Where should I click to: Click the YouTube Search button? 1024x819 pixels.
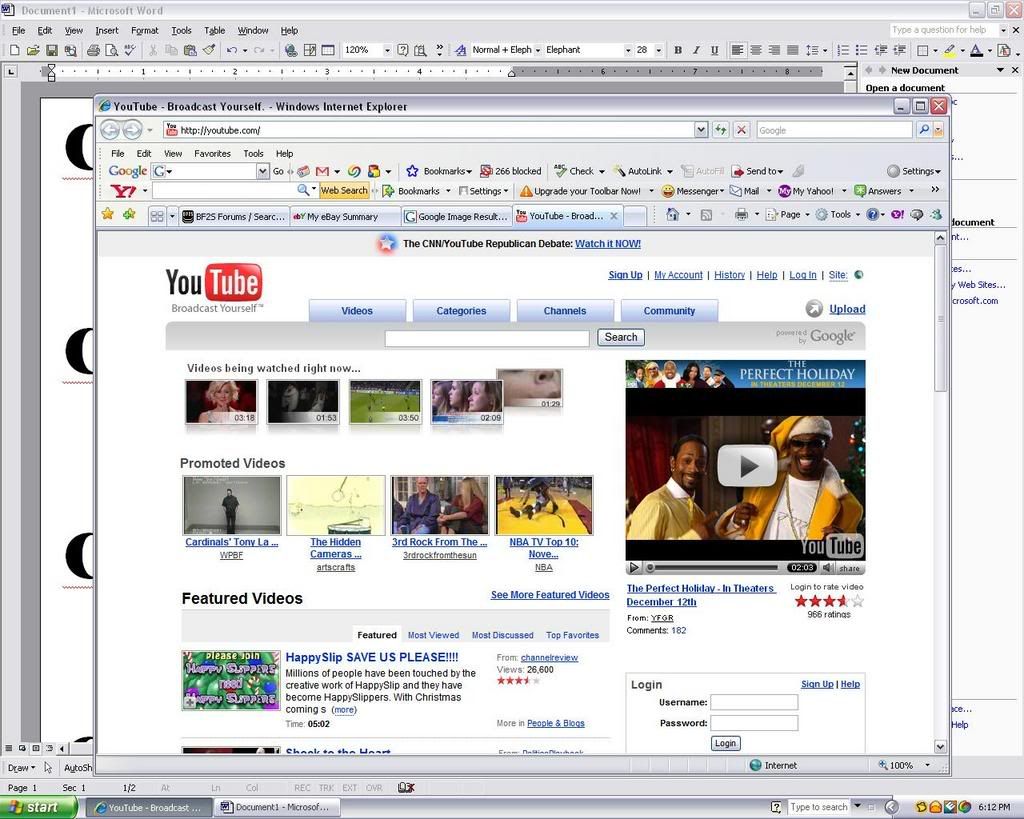(620, 337)
